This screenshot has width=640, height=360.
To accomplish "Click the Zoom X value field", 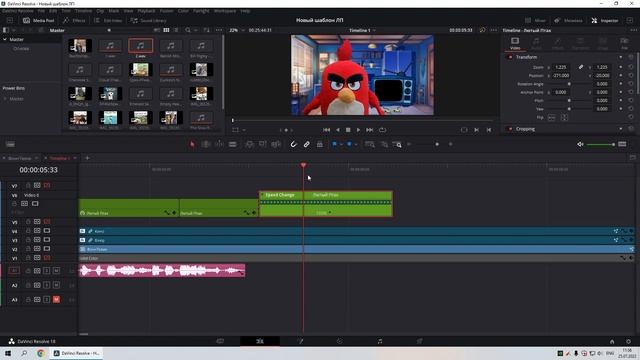I will [562, 67].
